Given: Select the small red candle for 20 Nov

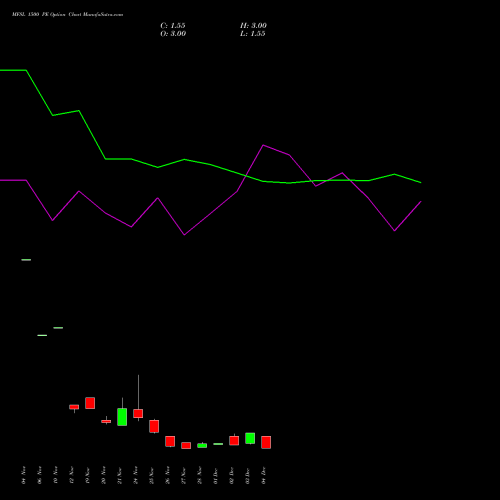Looking at the screenshot, I should click(106, 421).
